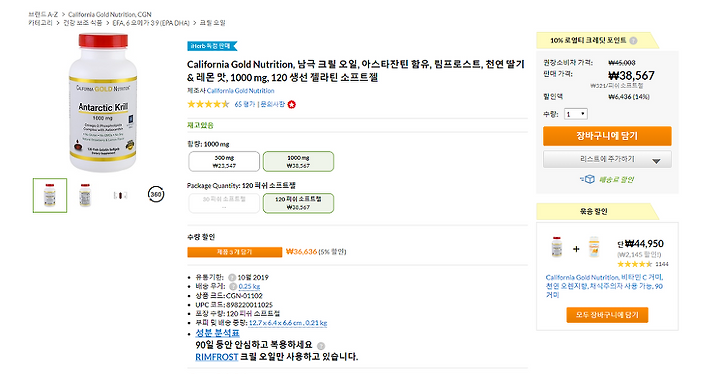Click the help icon after 90일 guarantee text

pyautogui.click(x=321, y=346)
